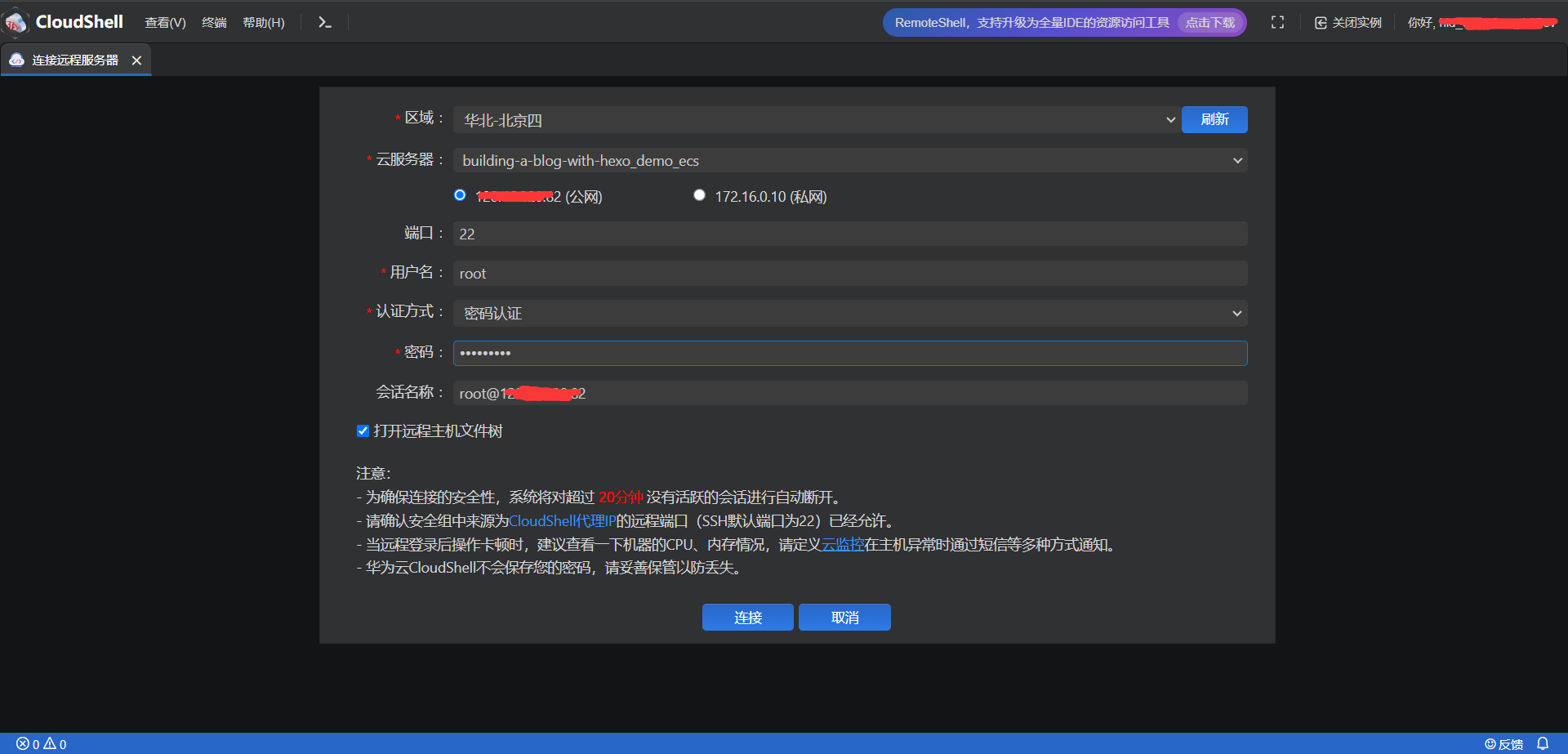Click the CloudShell logo icon

pos(15,22)
